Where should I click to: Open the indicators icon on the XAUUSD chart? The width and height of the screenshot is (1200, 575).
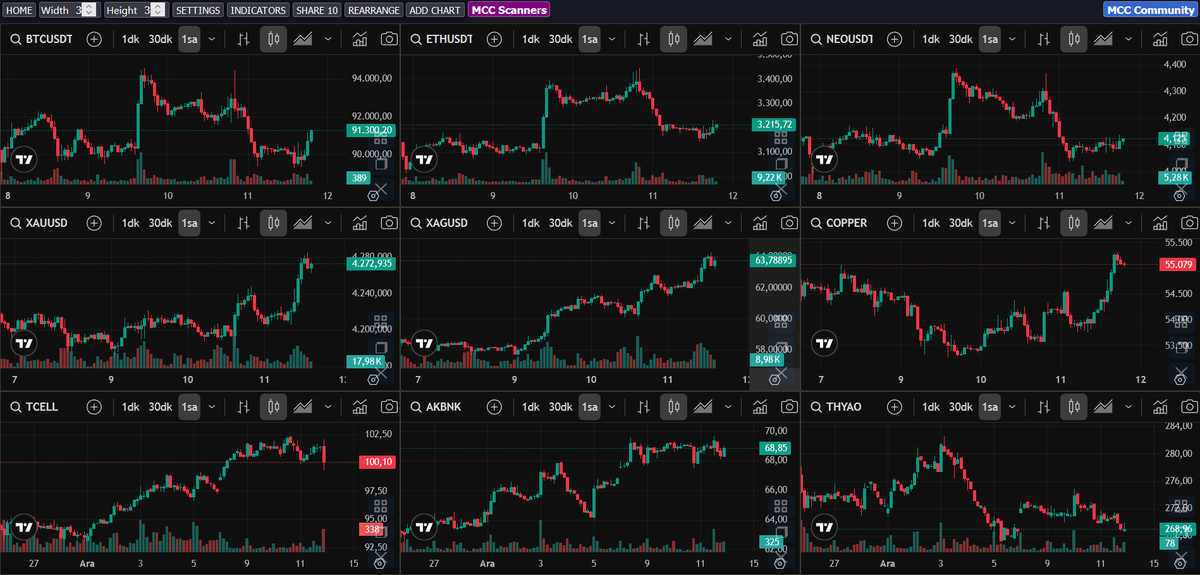point(360,222)
